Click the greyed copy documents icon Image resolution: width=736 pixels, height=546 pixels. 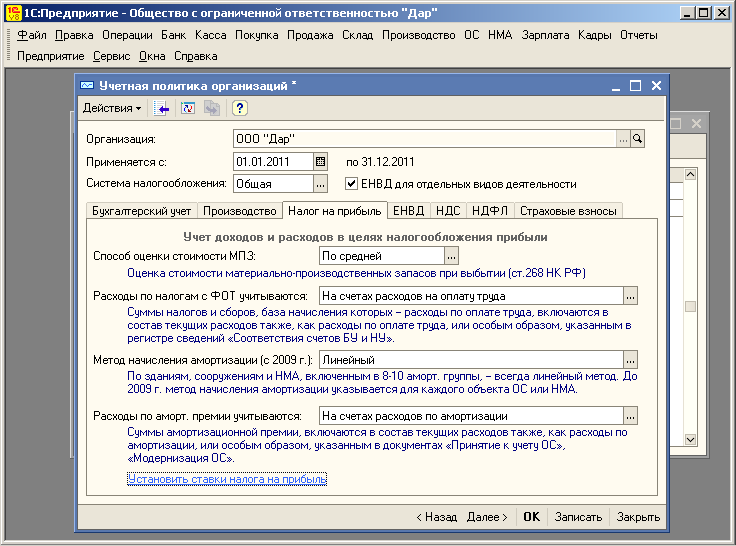click(212, 108)
